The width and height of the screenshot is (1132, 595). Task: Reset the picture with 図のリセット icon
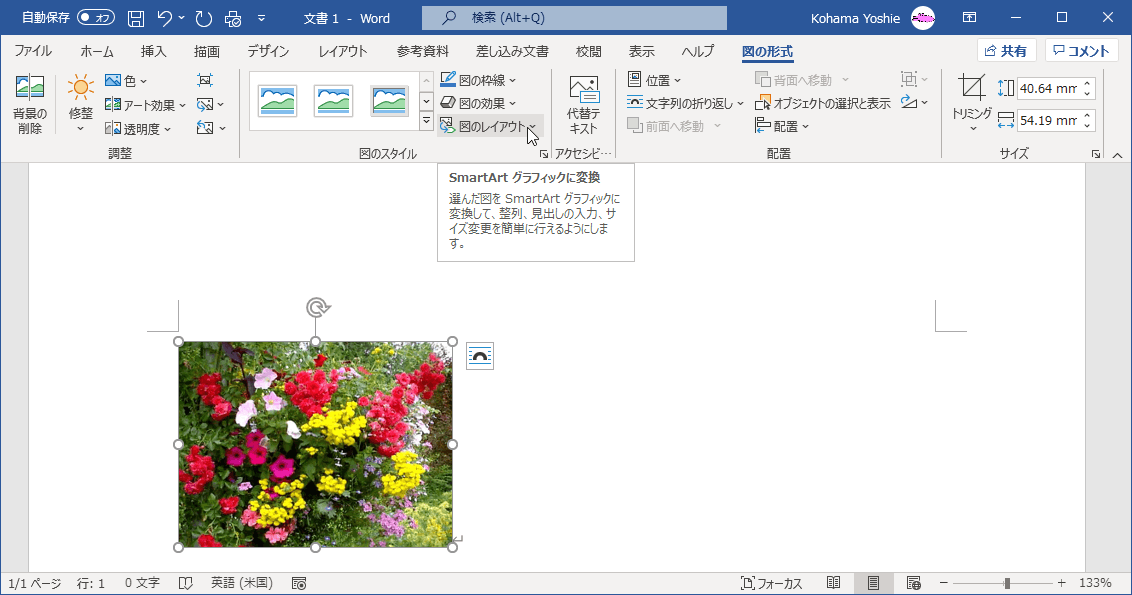203,128
